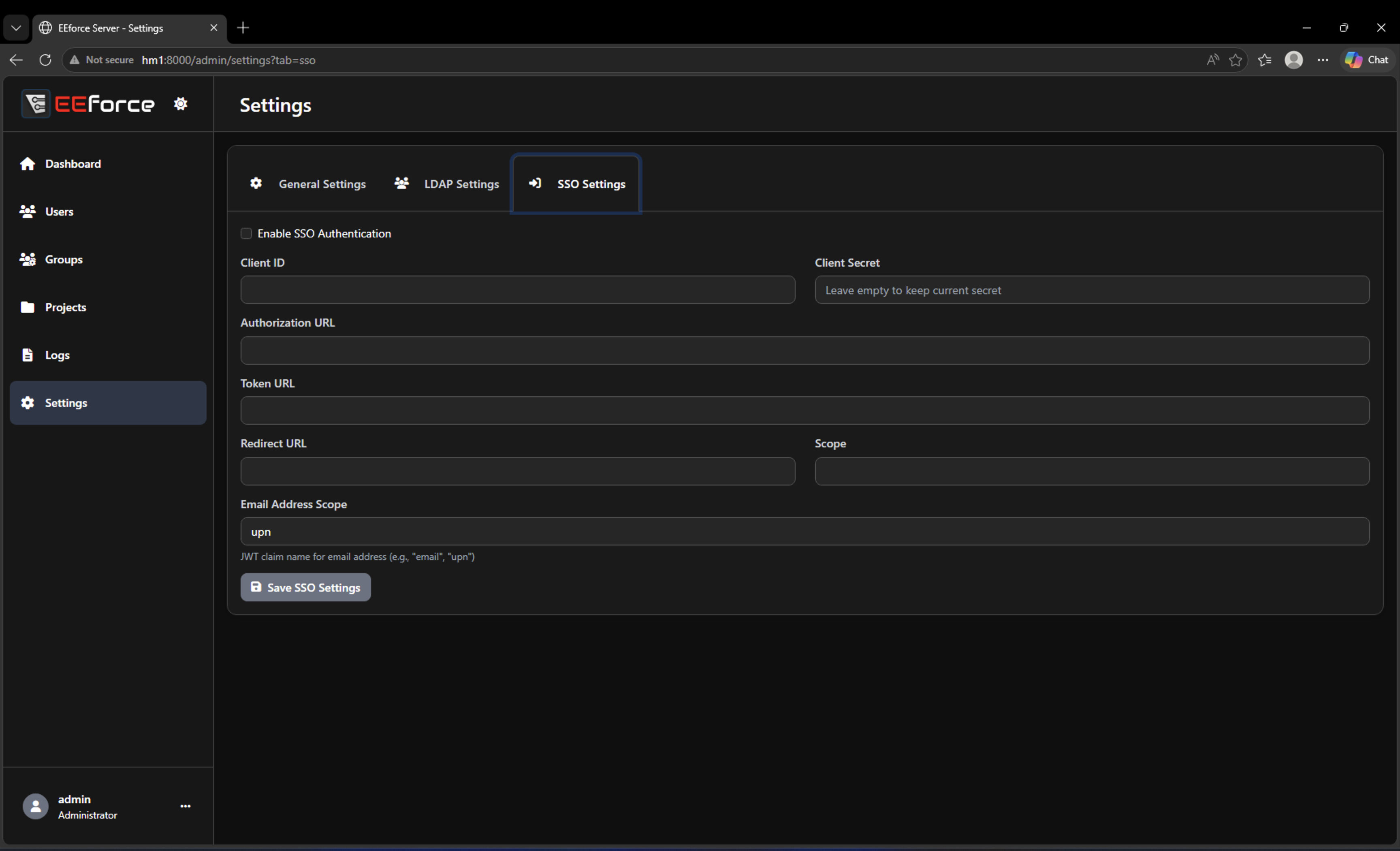Click the SSO Settings sign-in arrow icon
Viewport: 1400px width, 851px height.
pyautogui.click(x=535, y=183)
